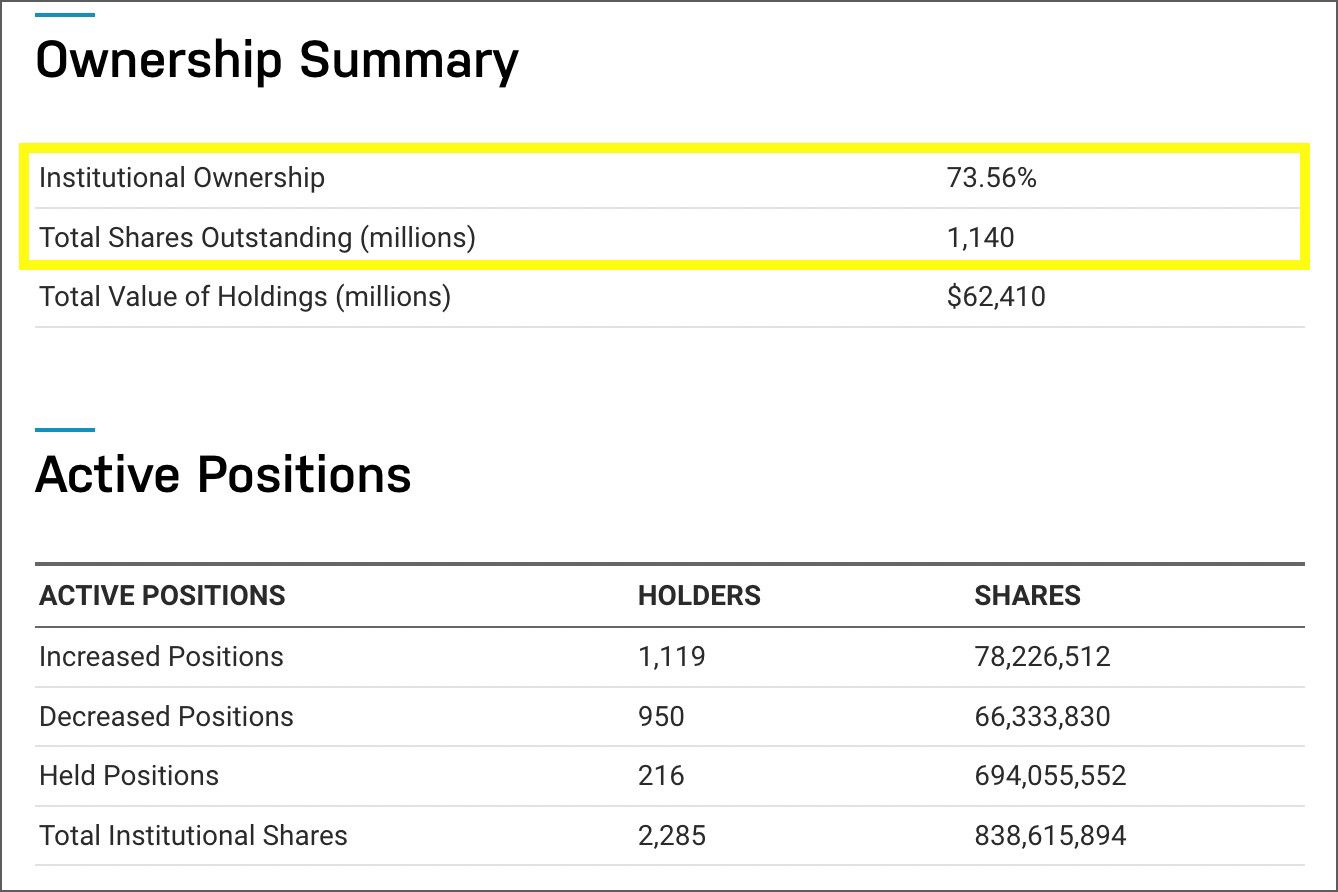
Task: Click the 838,615,894 total shares figure
Action: tap(1050, 836)
